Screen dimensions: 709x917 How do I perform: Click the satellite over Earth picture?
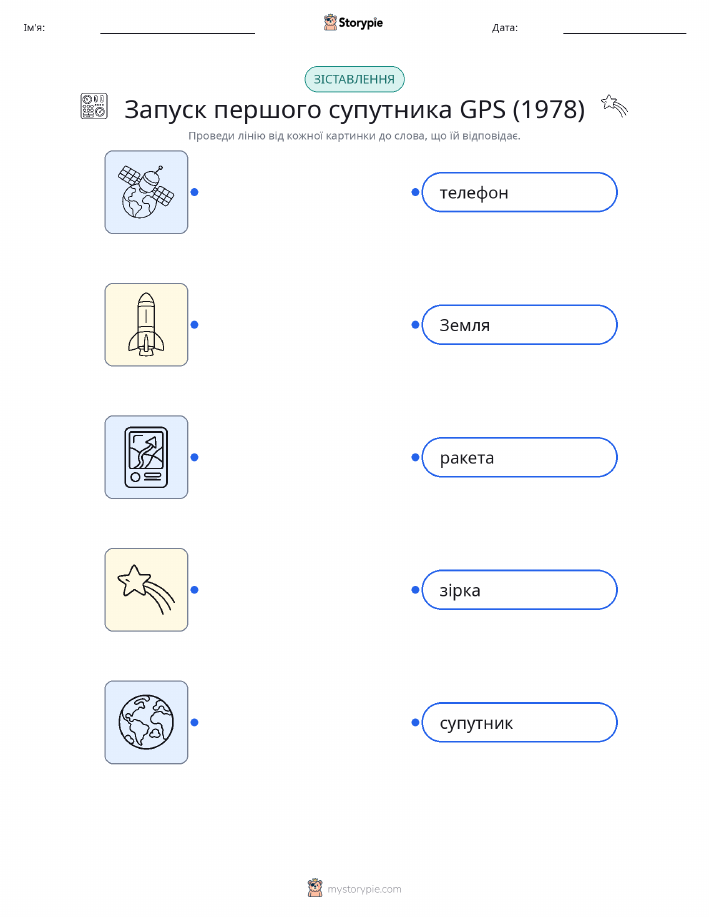point(146,192)
